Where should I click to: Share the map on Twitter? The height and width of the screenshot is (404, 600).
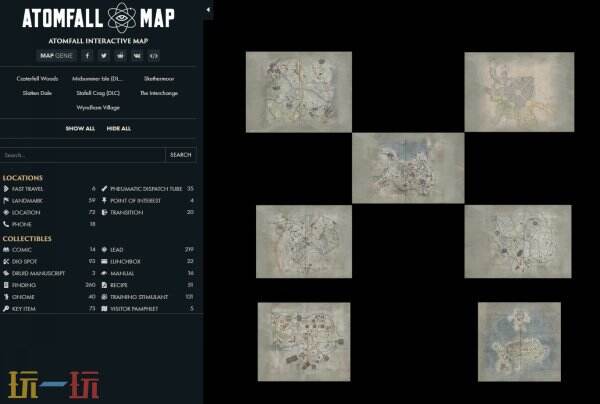[x=104, y=56]
